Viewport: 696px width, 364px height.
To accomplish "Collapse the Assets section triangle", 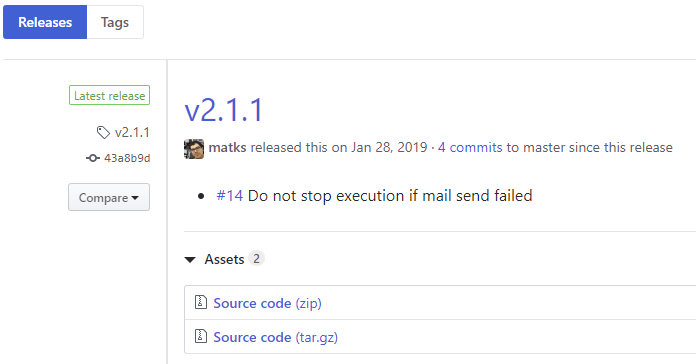I will point(190,260).
